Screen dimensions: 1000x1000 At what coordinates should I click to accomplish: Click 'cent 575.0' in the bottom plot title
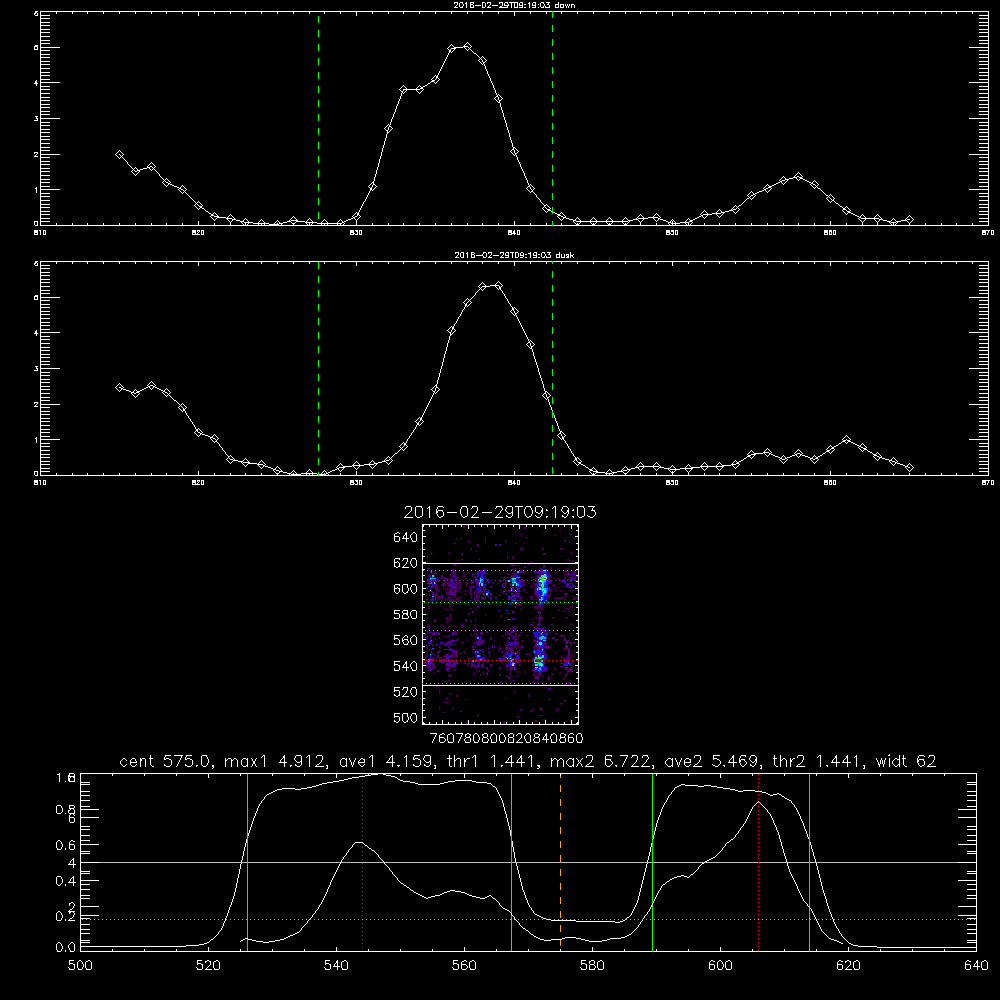click(165, 761)
